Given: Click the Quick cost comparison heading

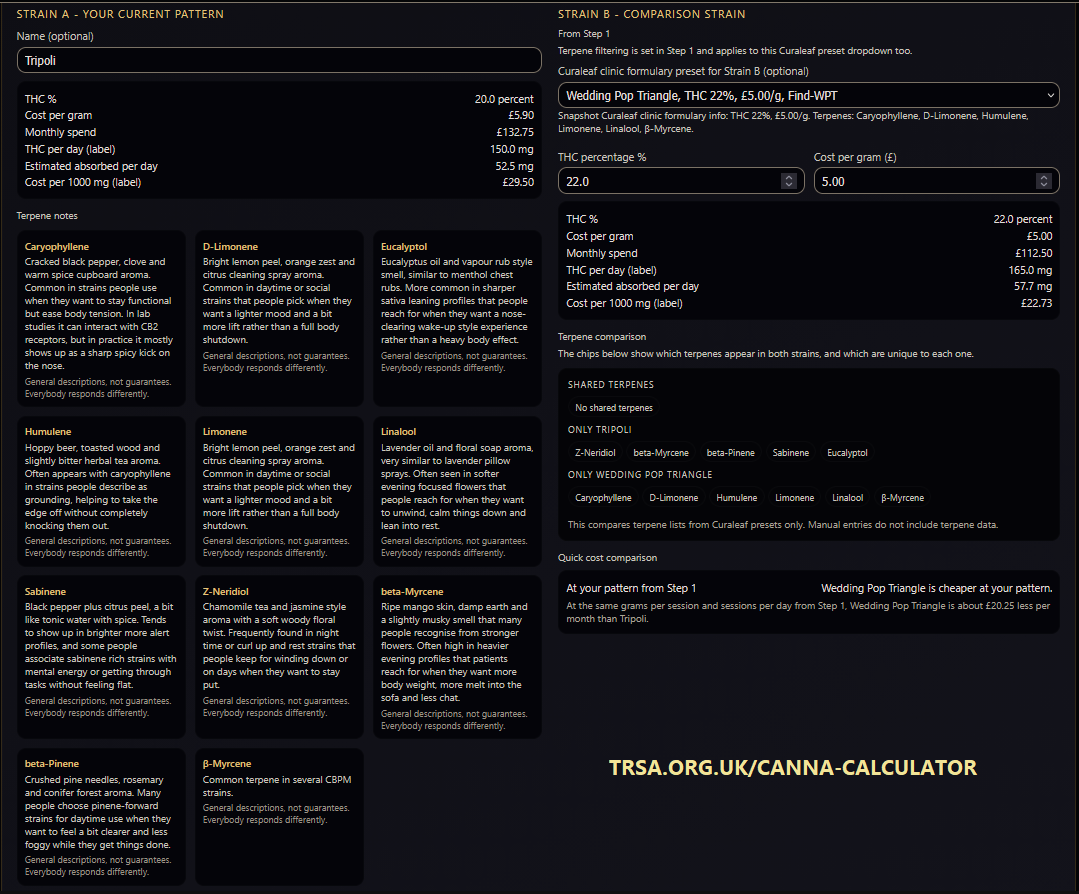Looking at the screenshot, I should 607,558.
